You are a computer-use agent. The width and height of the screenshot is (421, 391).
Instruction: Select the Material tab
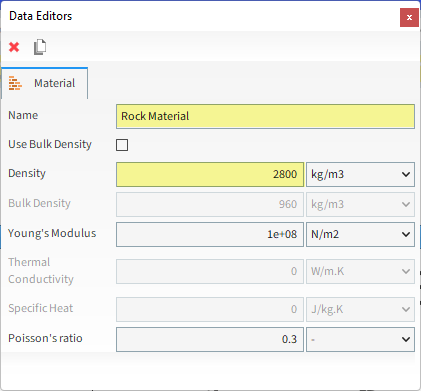click(x=45, y=83)
